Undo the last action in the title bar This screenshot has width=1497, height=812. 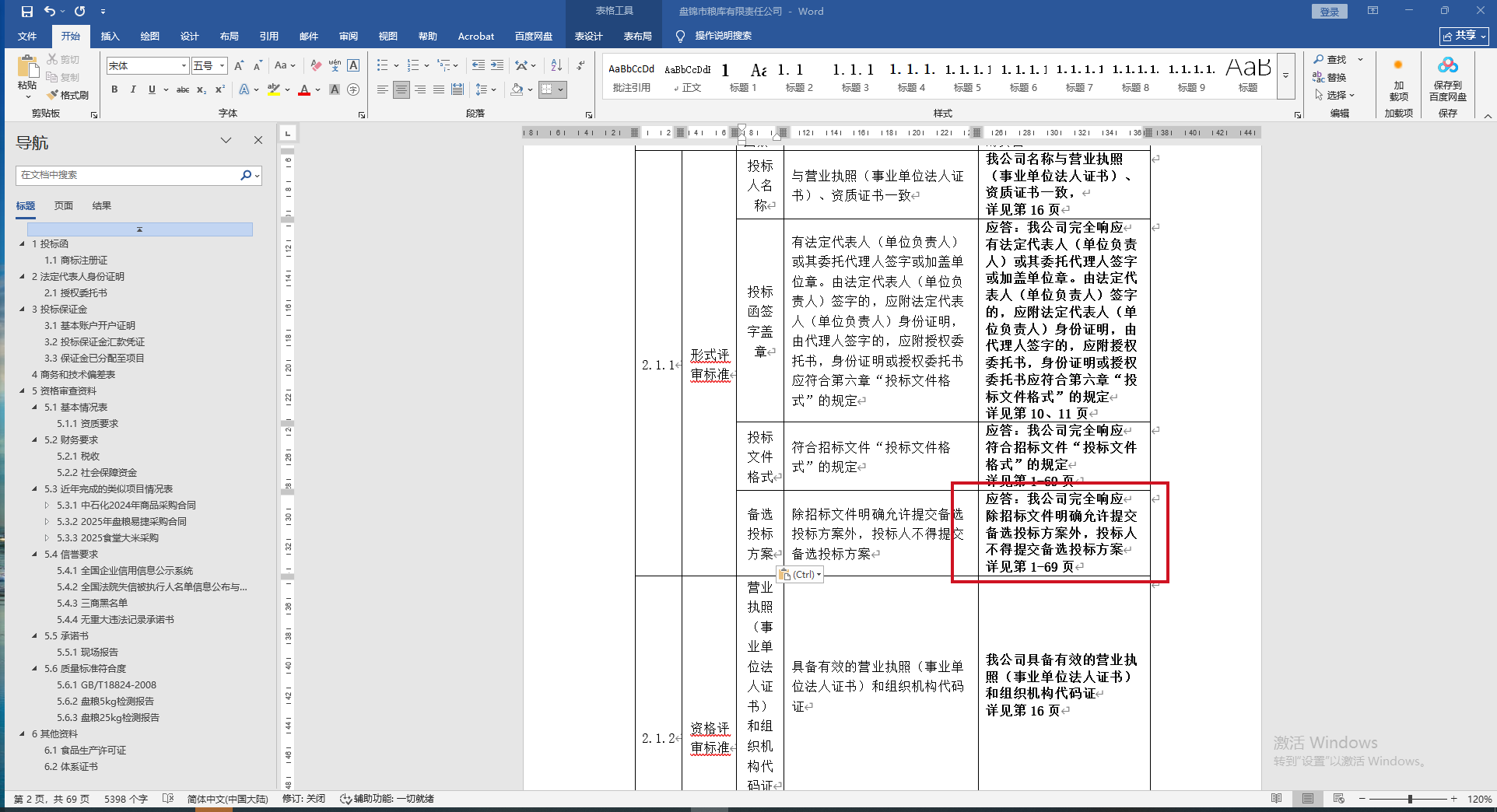tap(50, 12)
